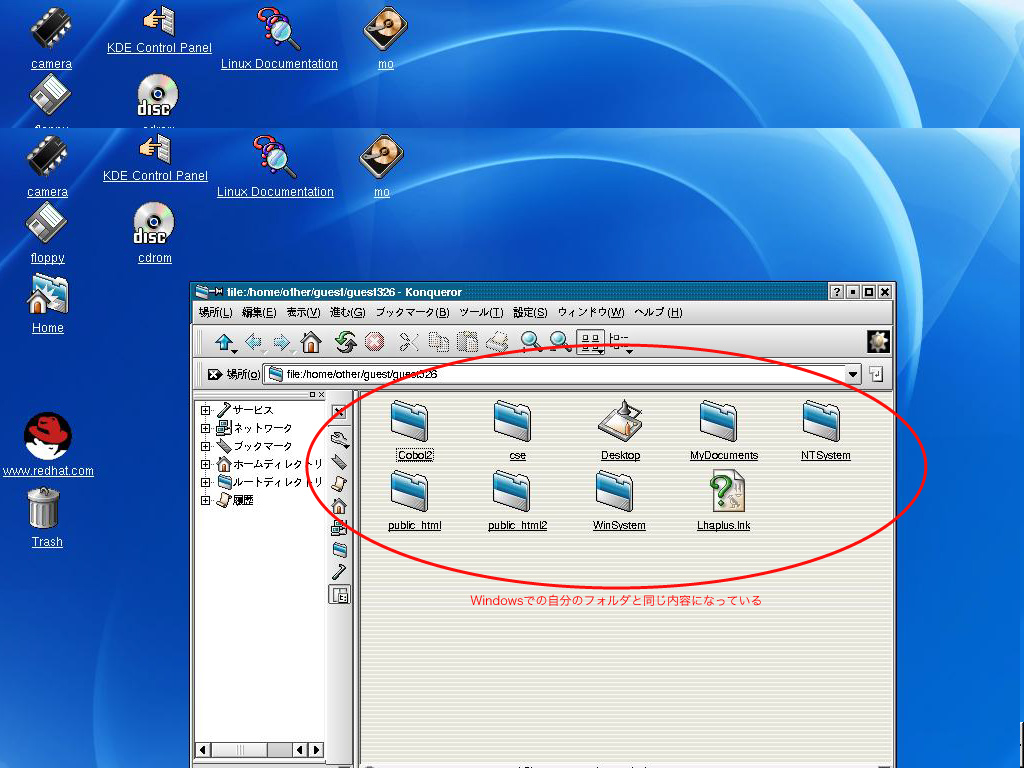Expand the ネットワーク tree node

[206, 428]
